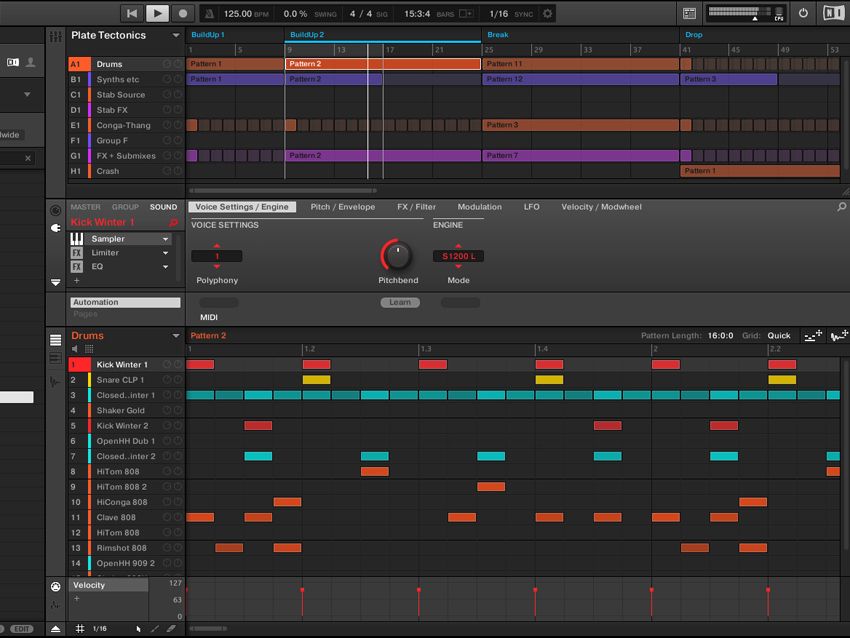Select the Erase tool at the bottom
Image resolution: width=850 pixels, height=638 pixels.
(x=169, y=626)
